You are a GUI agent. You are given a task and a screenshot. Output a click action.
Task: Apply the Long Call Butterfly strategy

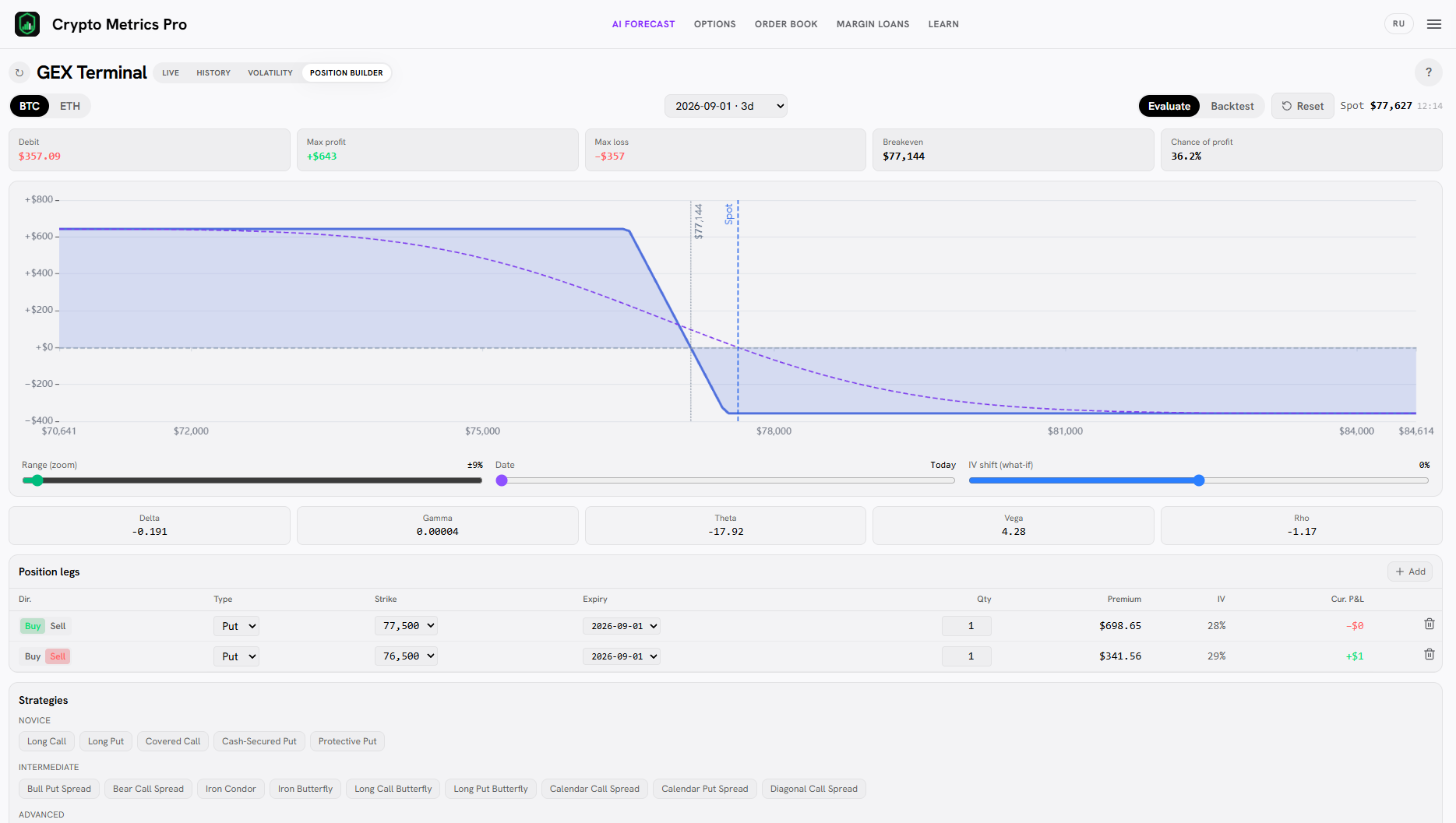point(393,789)
